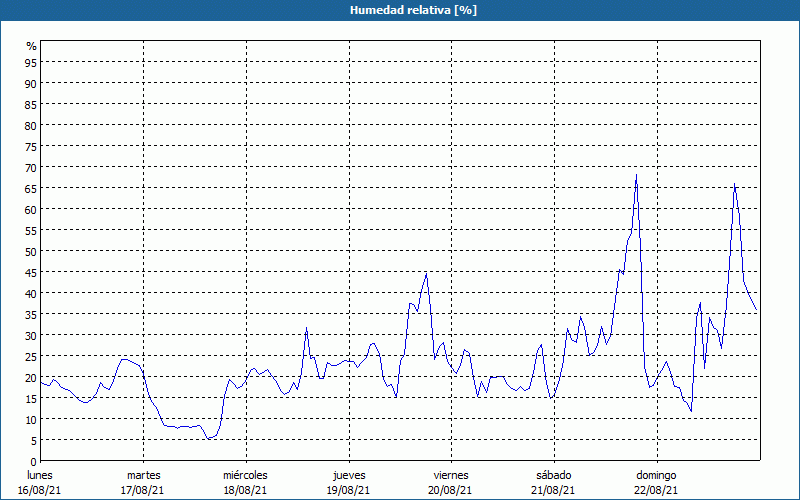Image resolution: width=800 pixels, height=500 pixels.
Task: Click the 75 value on the y-axis
Action: click(x=31, y=146)
